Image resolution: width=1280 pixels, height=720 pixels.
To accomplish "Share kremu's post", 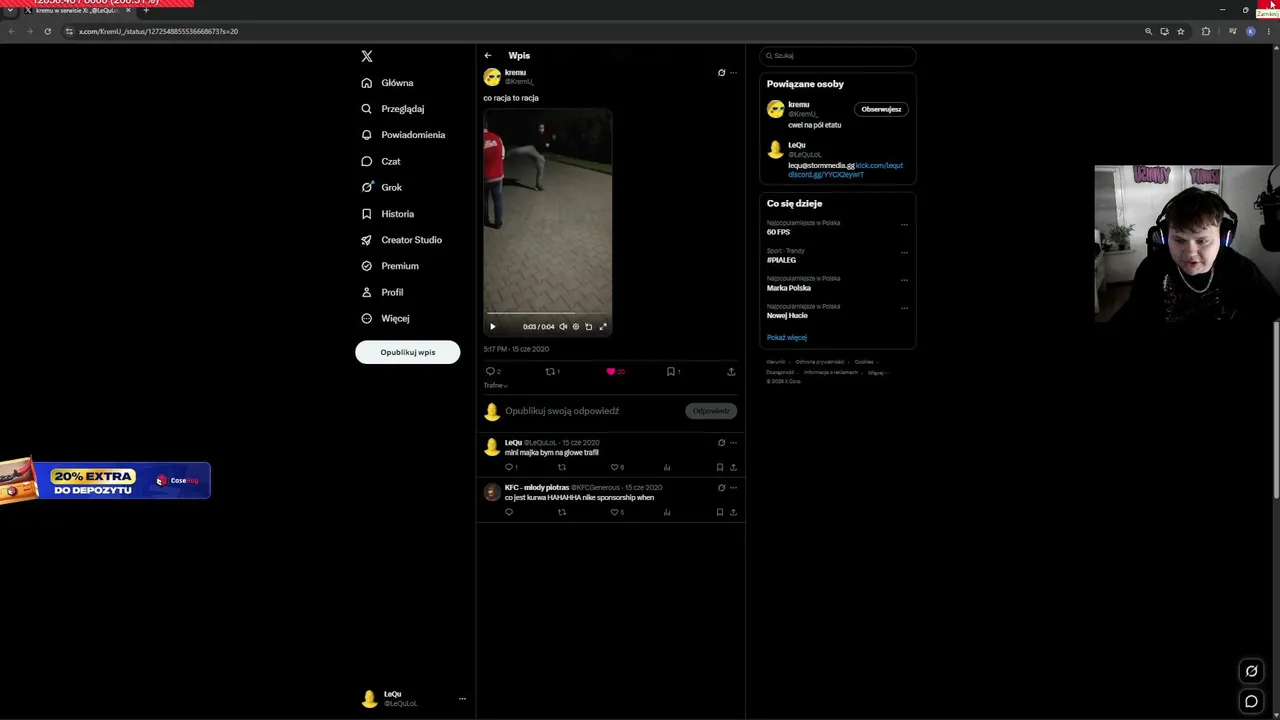I will tap(731, 372).
